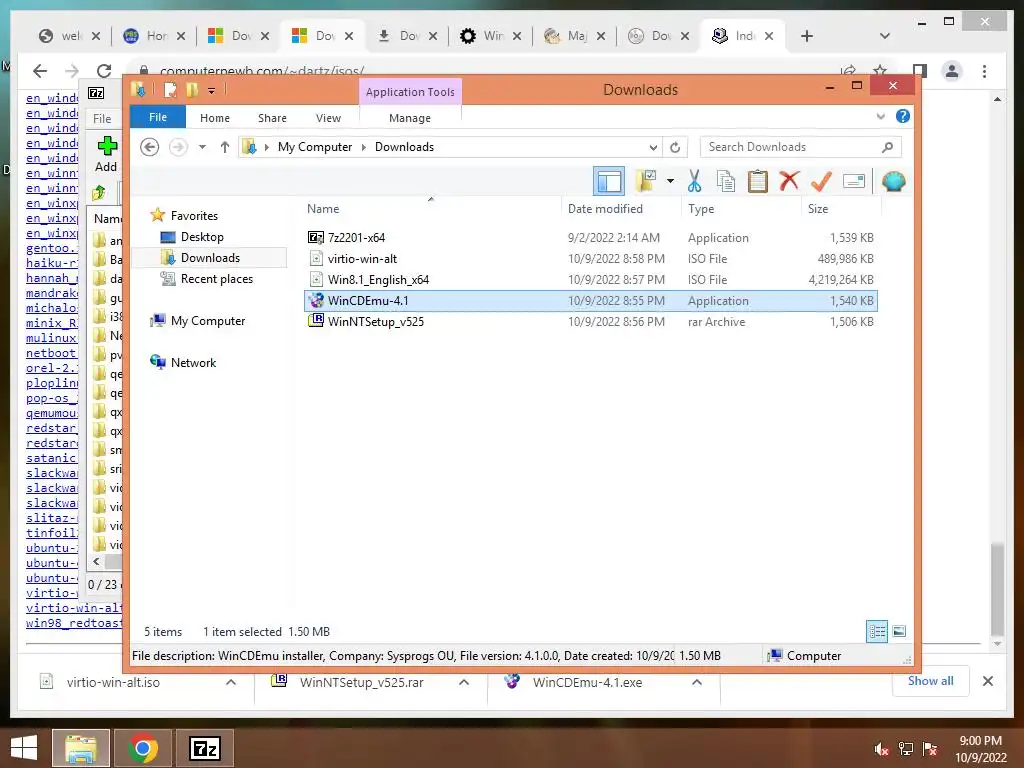Open the Manage ribbon tab
The width and height of the screenshot is (1024, 768).
click(410, 118)
